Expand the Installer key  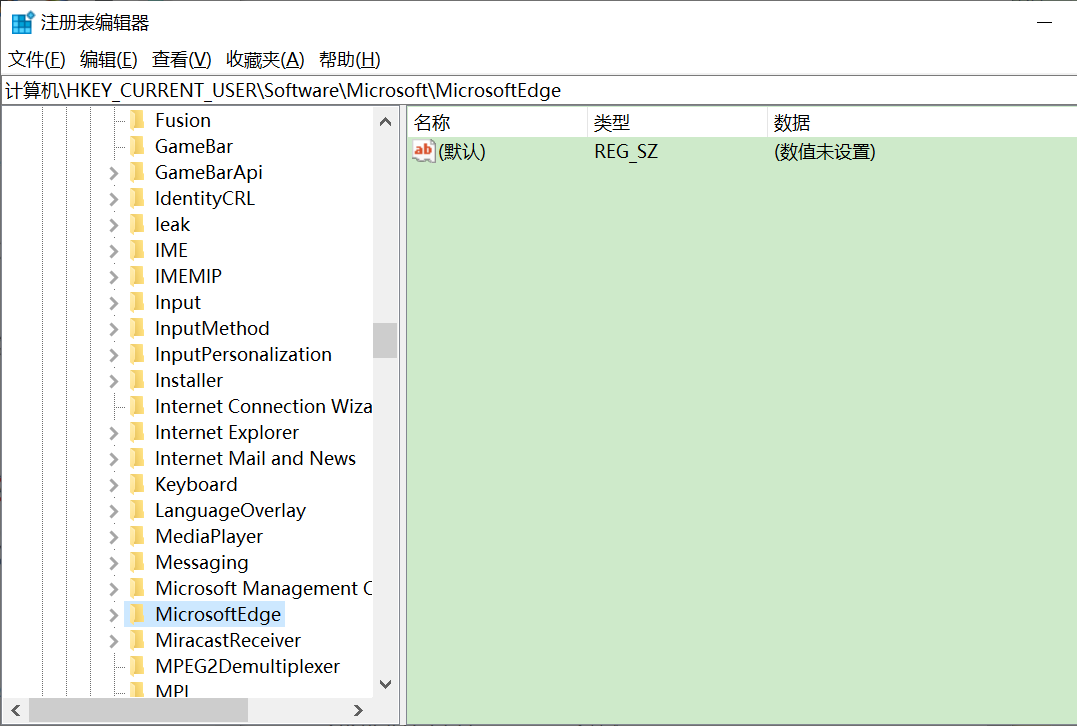click(x=114, y=381)
